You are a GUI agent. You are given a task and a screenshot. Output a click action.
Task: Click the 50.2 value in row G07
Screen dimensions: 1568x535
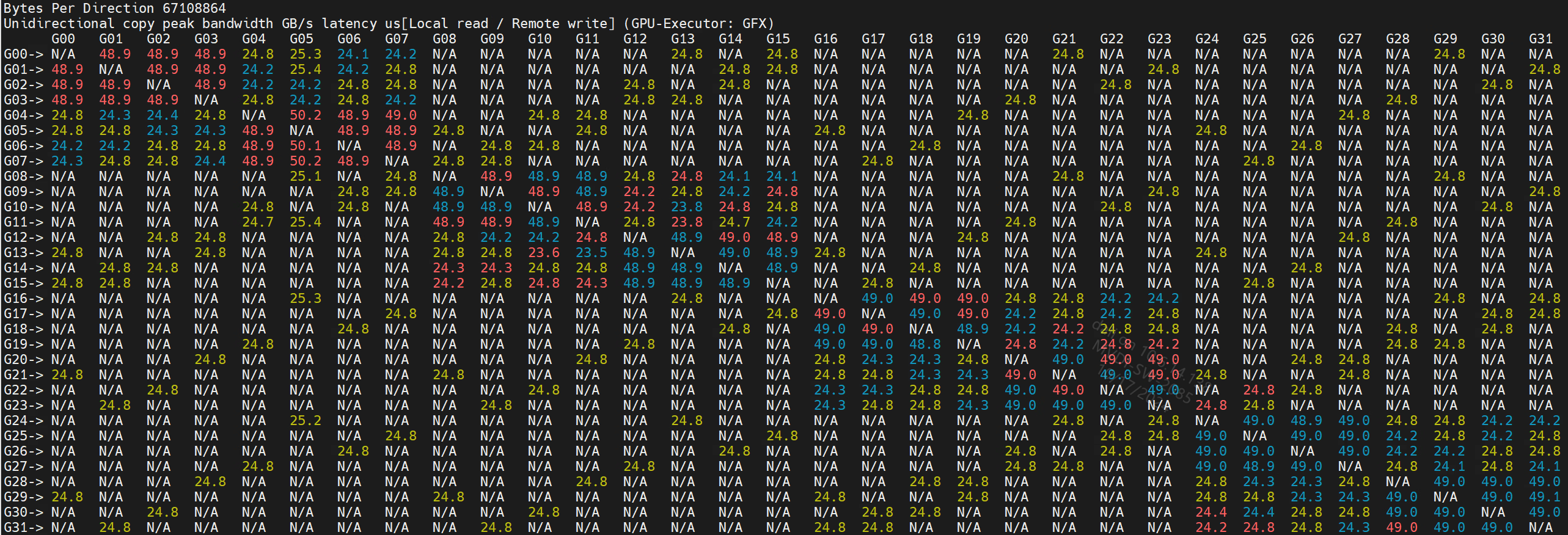pos(306,161)
